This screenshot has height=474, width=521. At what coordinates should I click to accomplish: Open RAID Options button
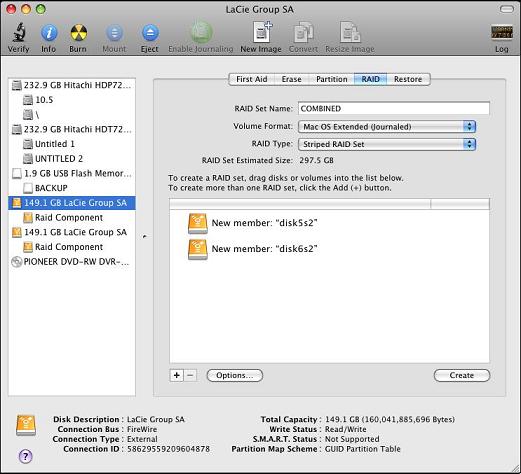coord(235,375)
